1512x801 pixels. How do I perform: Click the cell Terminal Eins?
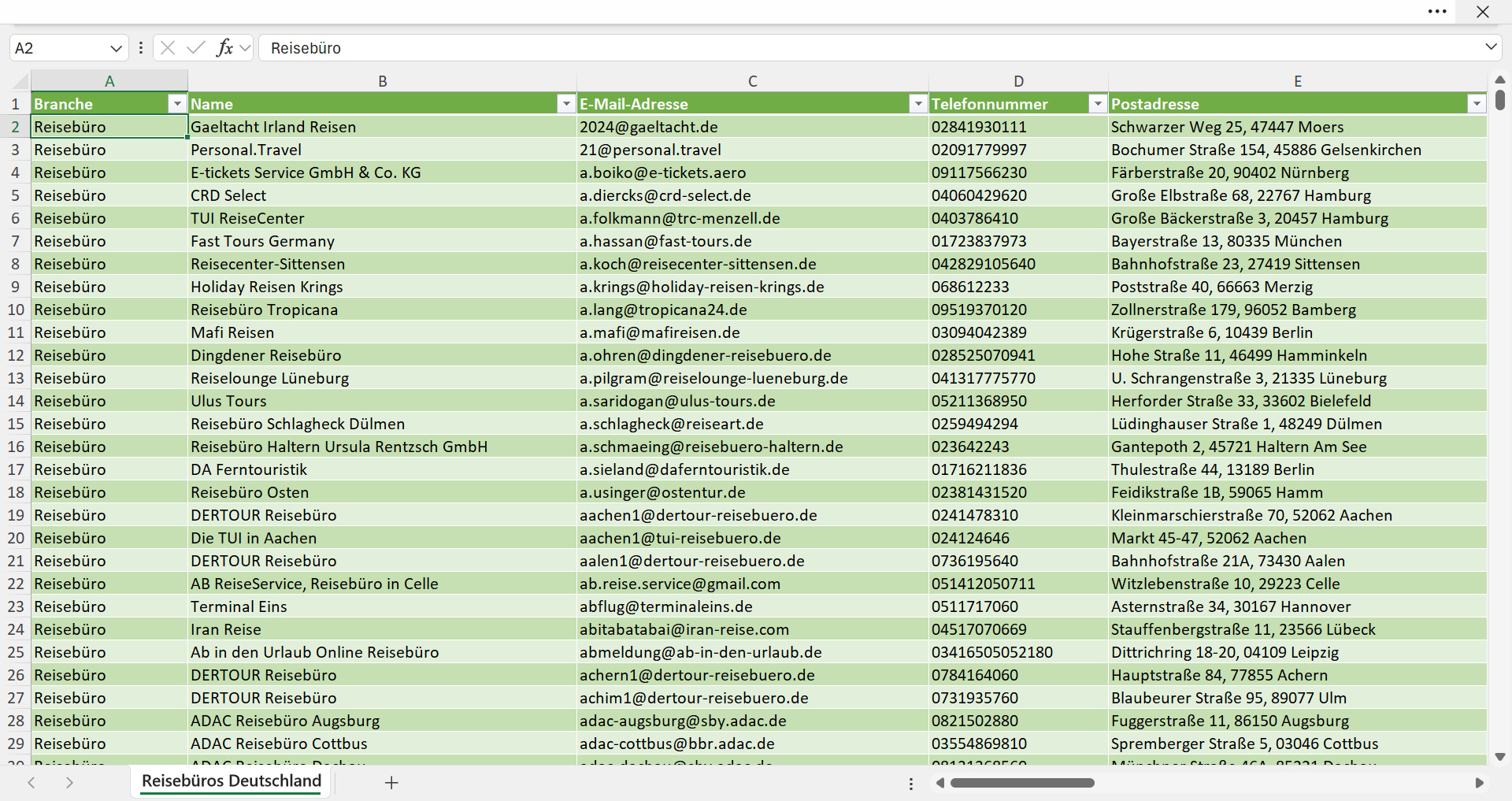[383, 606]
